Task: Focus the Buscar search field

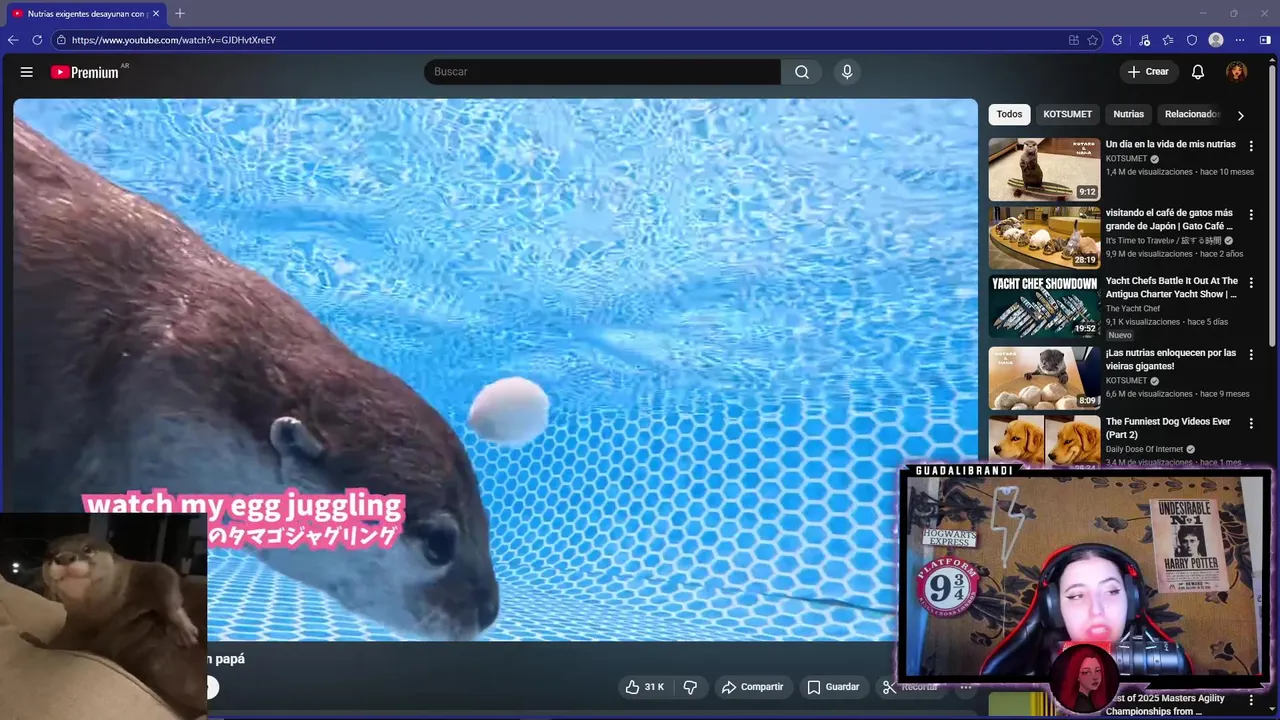Action: pyautogui.click(x=603, y=72)
